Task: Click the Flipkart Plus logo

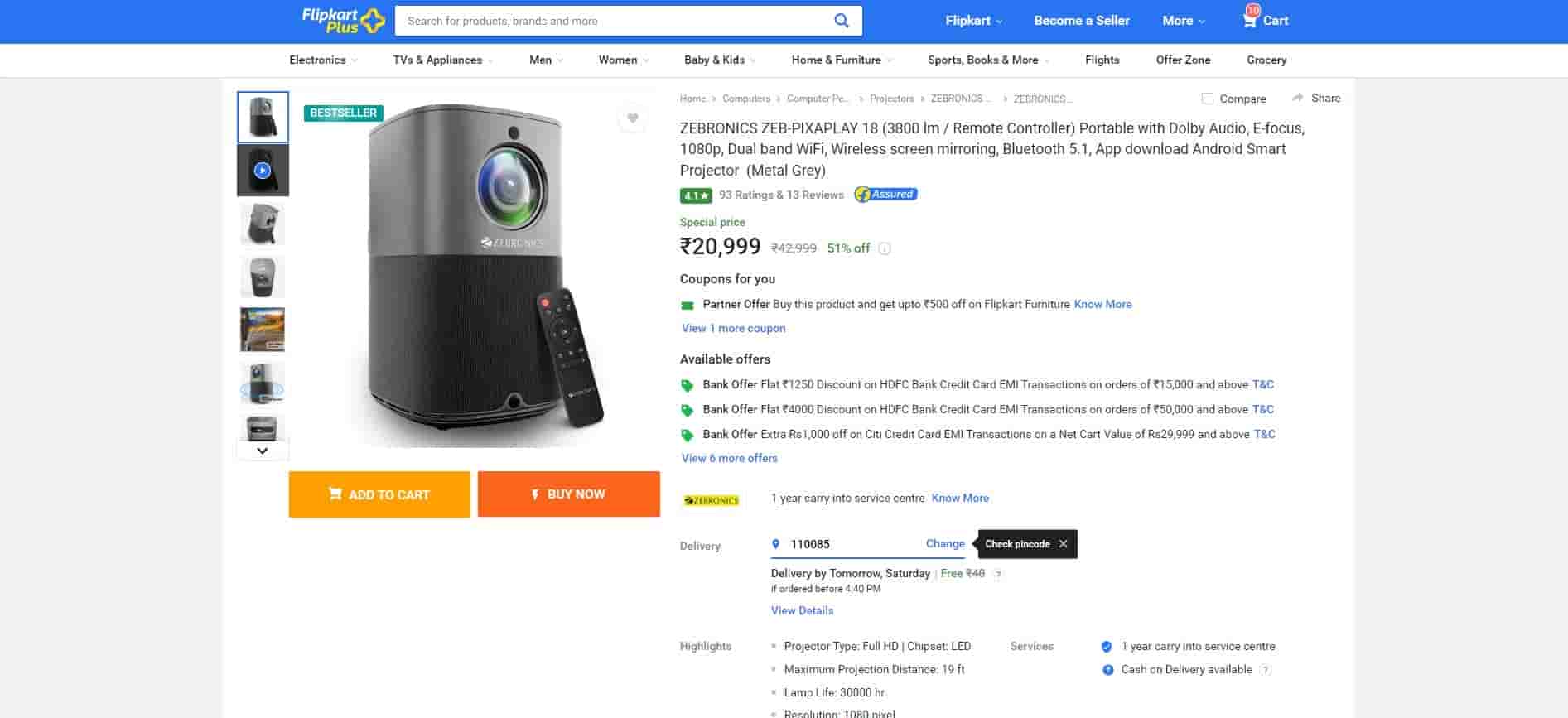Action: tap(342, 20)
